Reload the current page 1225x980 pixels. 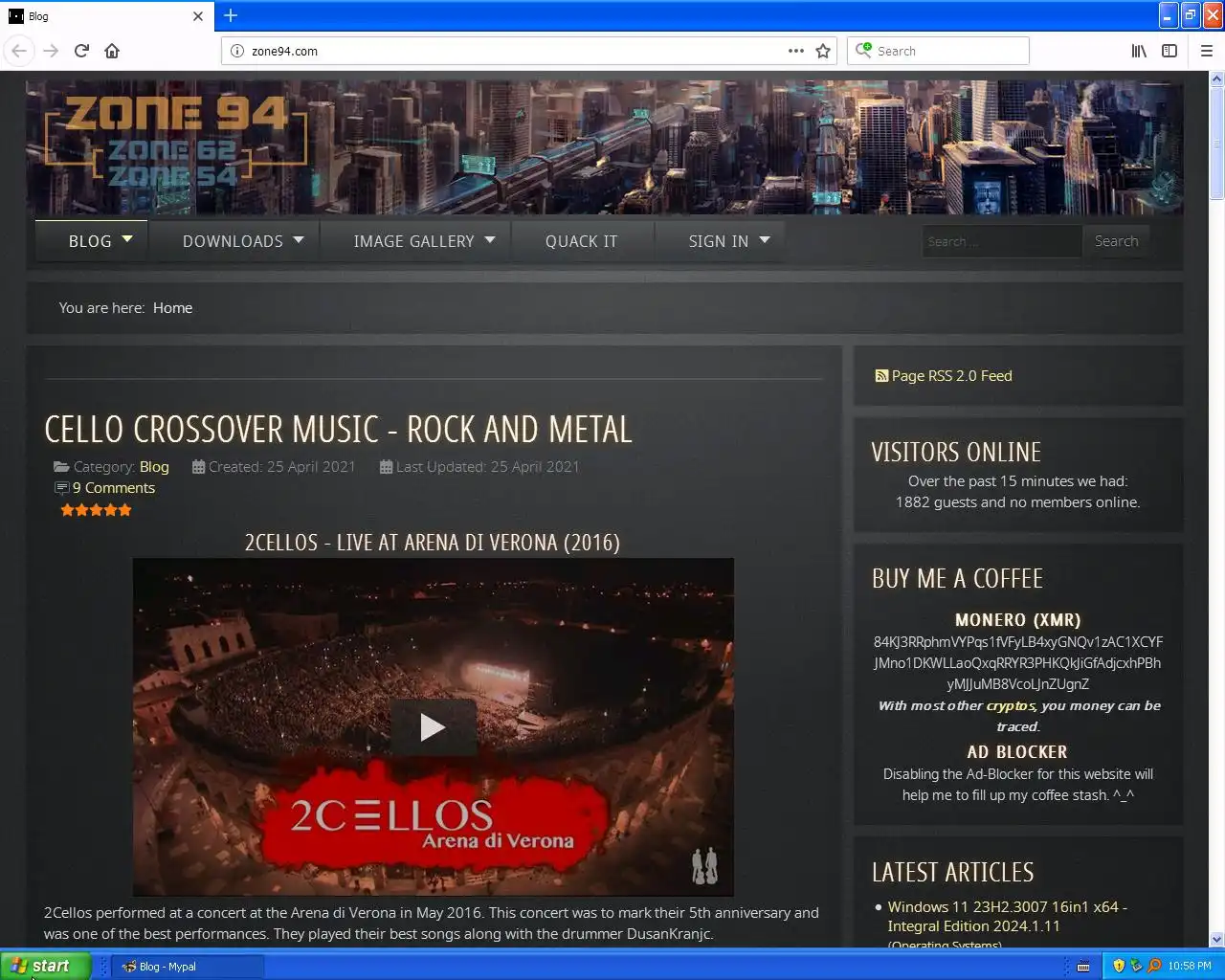click(81, 51)
